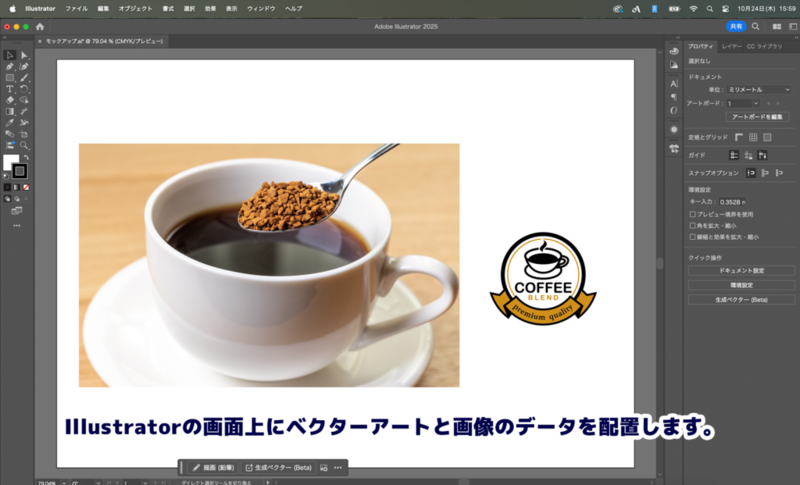Open the Paragraph panel icon
Viewport: 800px width, 485px height.
674,97
